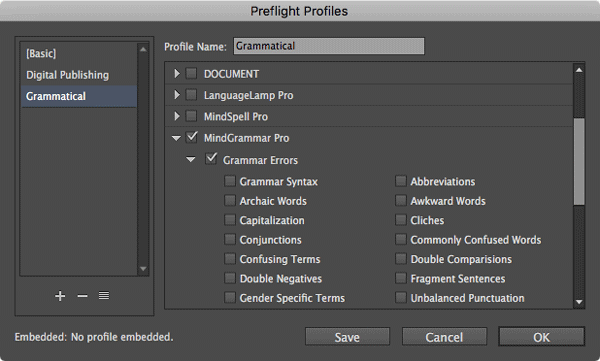The image size is (600, 361).
Task: Click the profile list scrollbar track
Action: click(x=143, y=159)
